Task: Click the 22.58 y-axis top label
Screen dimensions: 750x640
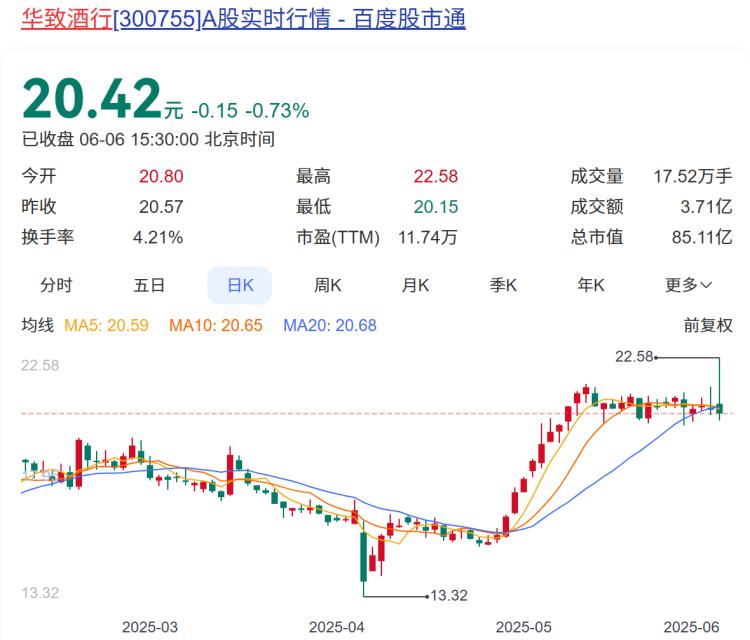Action: tap(40, 365)
